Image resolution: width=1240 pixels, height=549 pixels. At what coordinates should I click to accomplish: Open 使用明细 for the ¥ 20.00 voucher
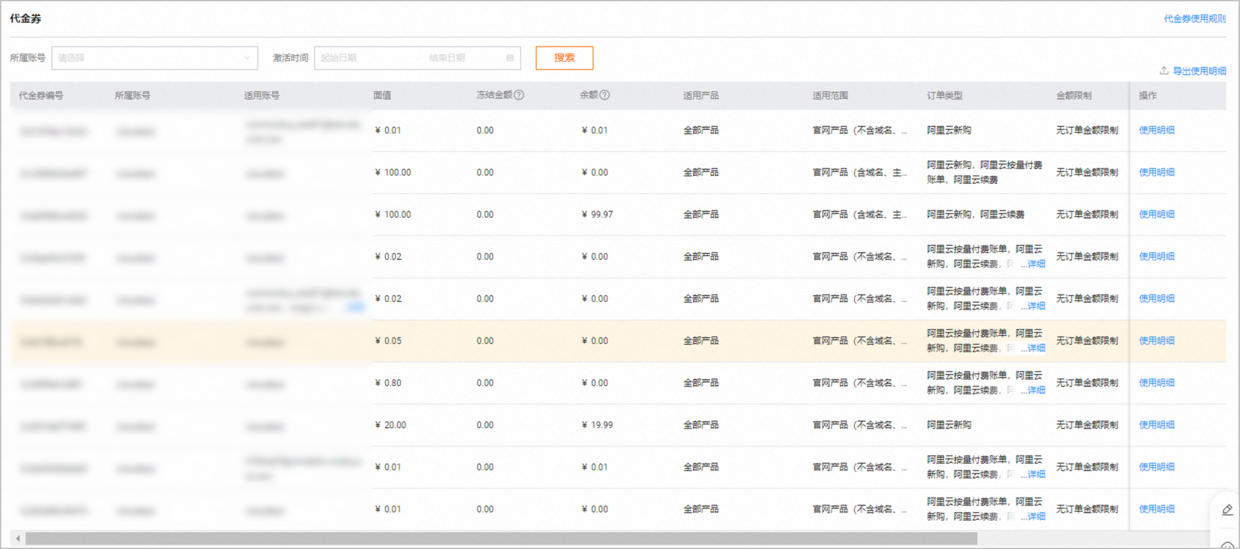click(1156, 425)
